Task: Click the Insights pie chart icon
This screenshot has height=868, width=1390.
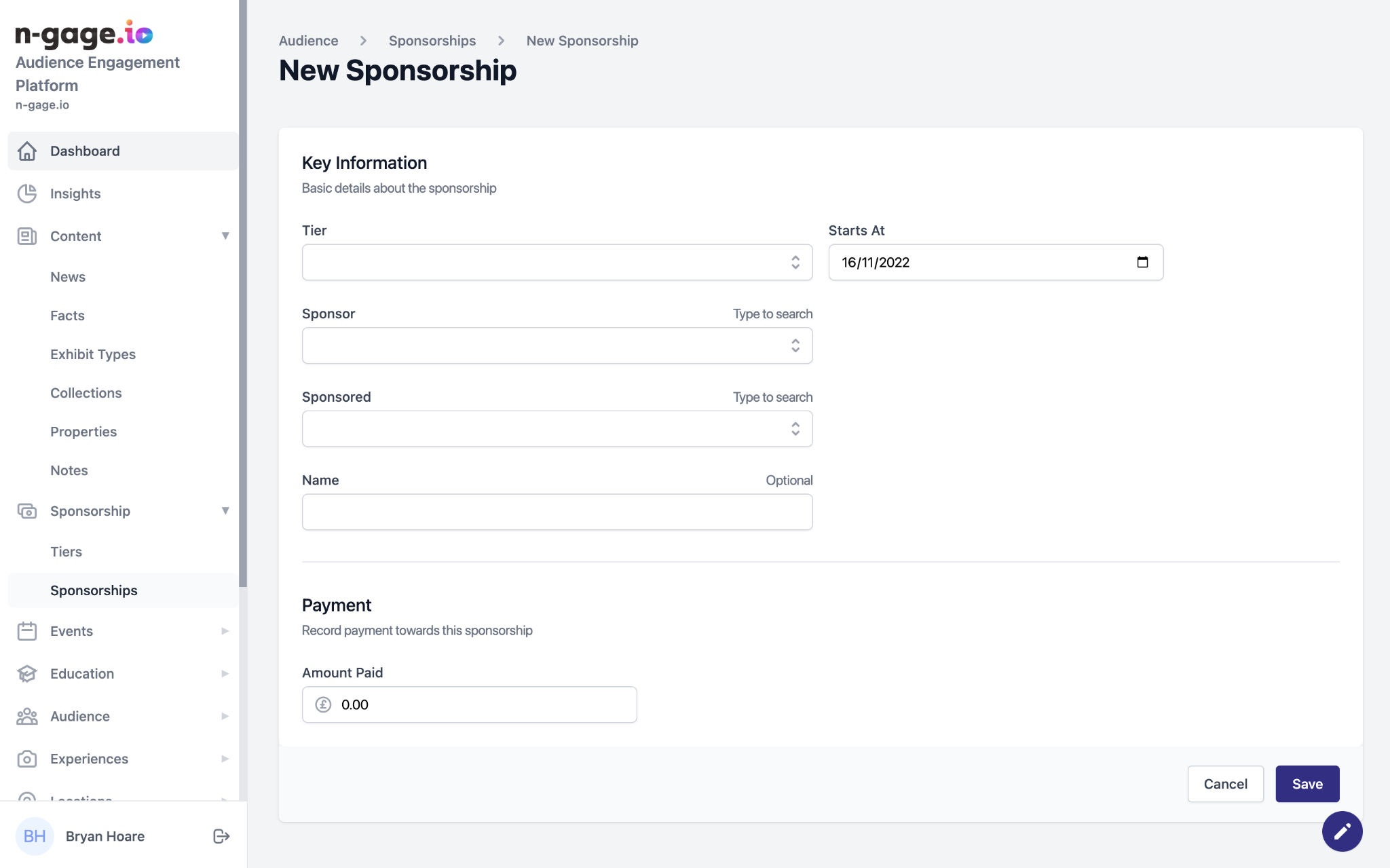Action: point(27,194)
